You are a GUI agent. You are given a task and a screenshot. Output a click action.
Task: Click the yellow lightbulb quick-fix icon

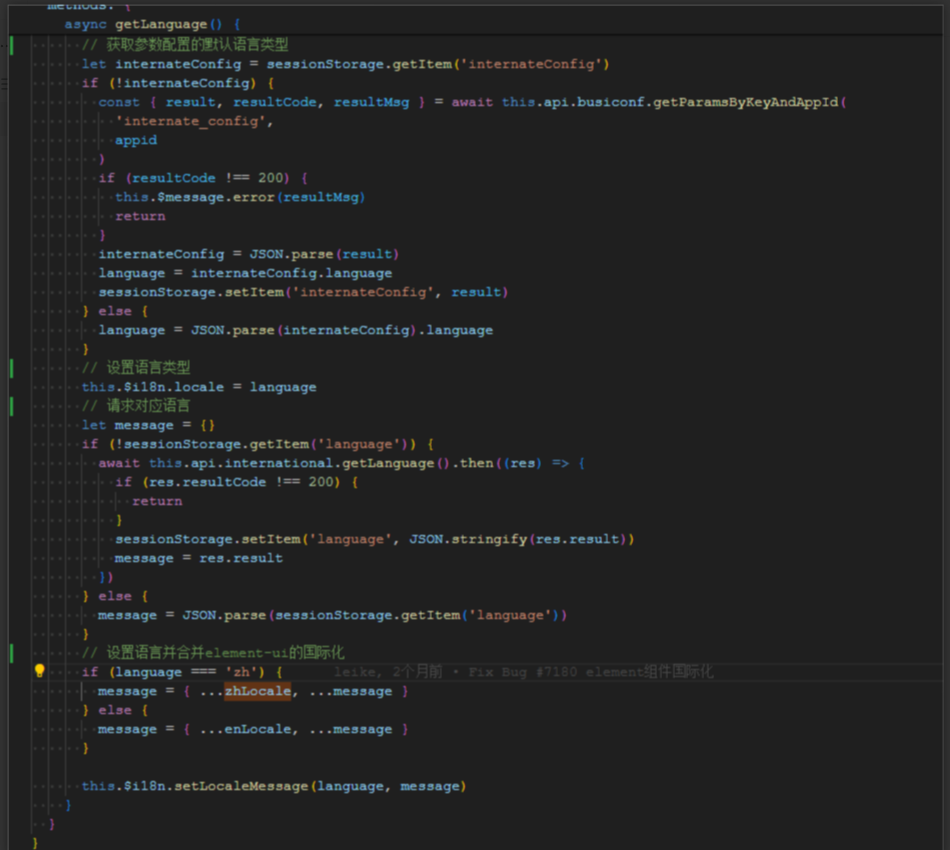click(x=40, y=672)
